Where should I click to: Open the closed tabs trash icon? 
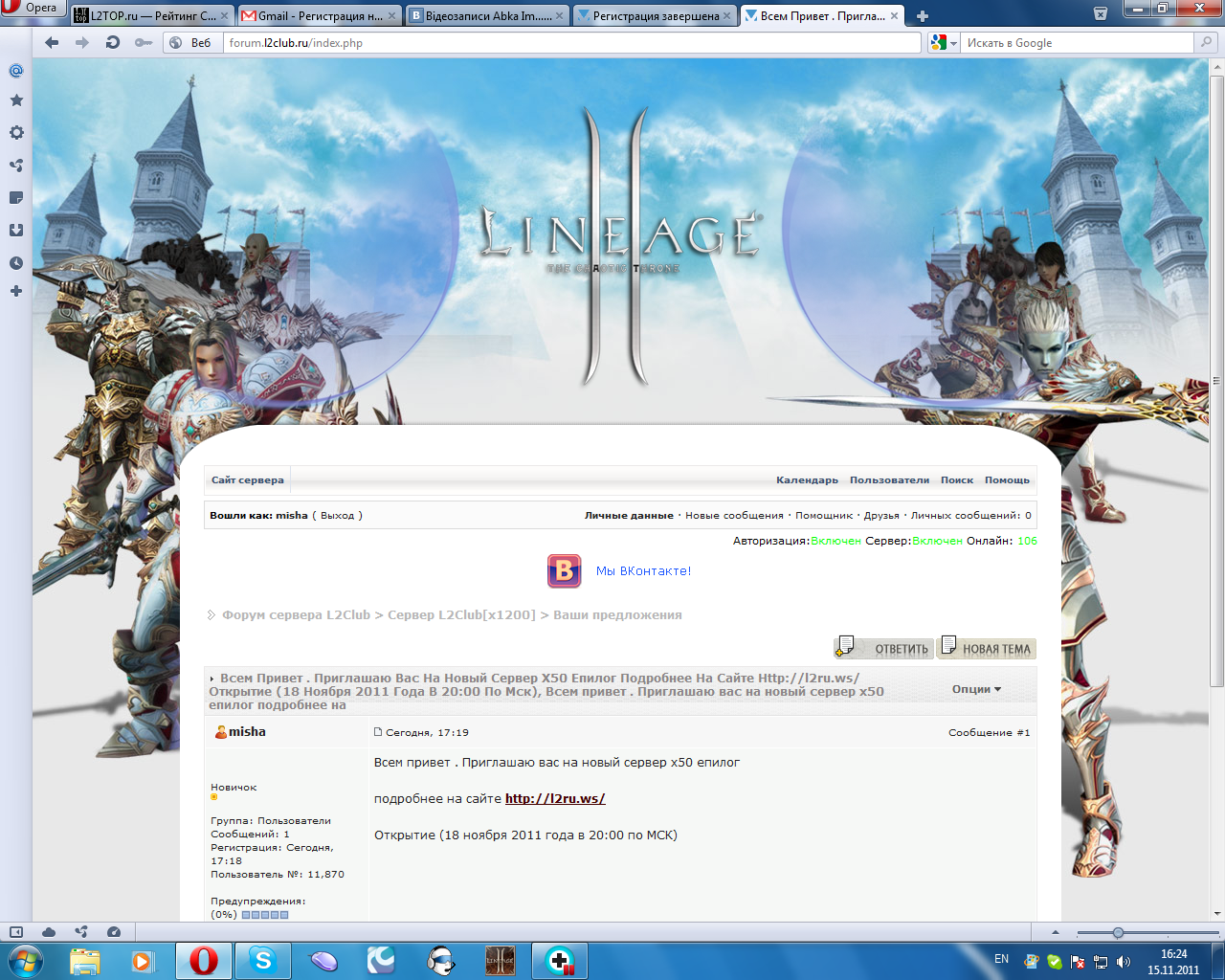click(x=1101, y=14)
